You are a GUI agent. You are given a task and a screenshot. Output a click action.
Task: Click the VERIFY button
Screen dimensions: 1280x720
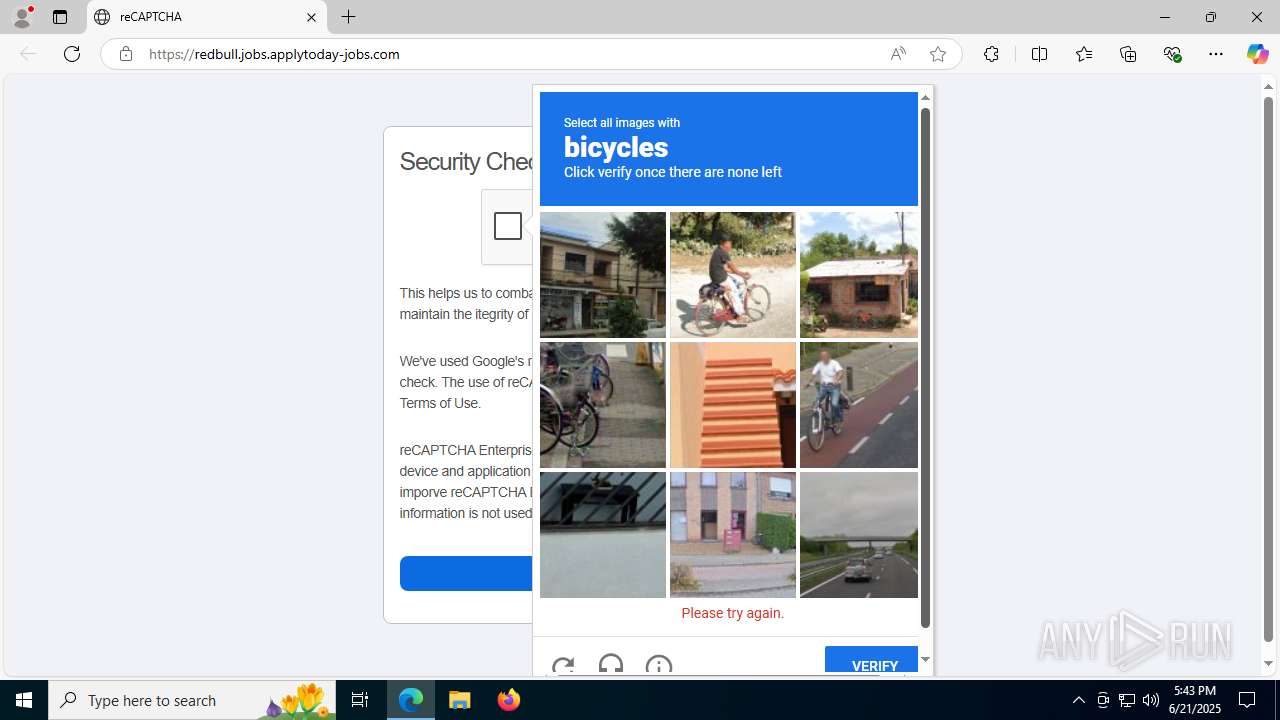coord(872,661)
